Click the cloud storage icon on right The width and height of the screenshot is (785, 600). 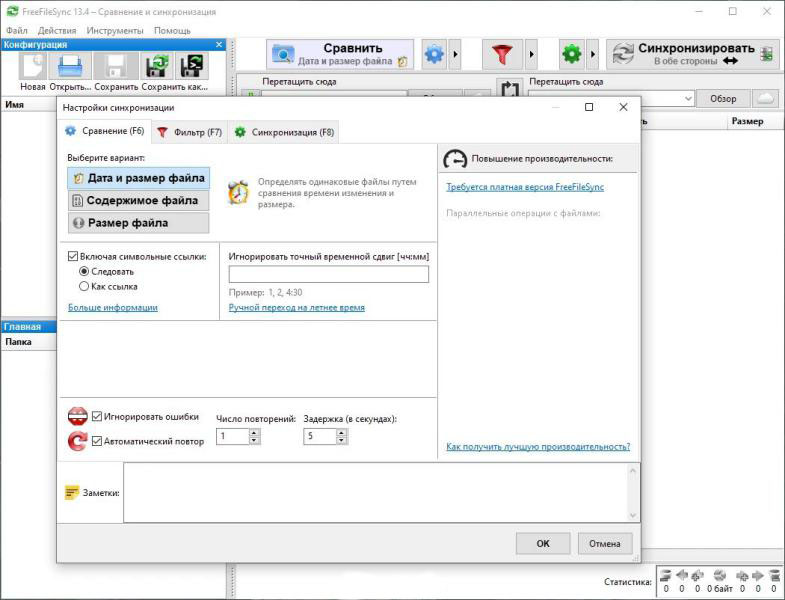pos(765,99)
